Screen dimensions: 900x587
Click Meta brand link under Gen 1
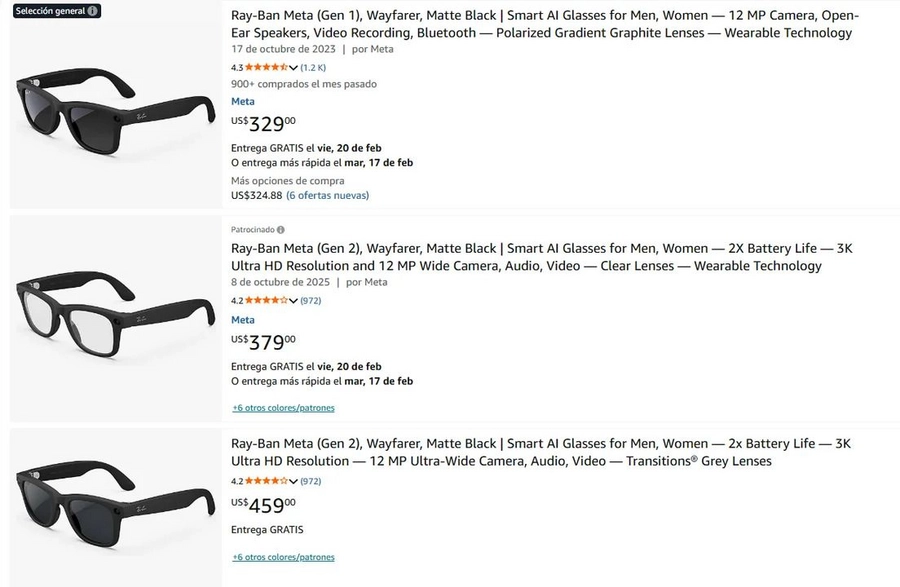point(243,101)
